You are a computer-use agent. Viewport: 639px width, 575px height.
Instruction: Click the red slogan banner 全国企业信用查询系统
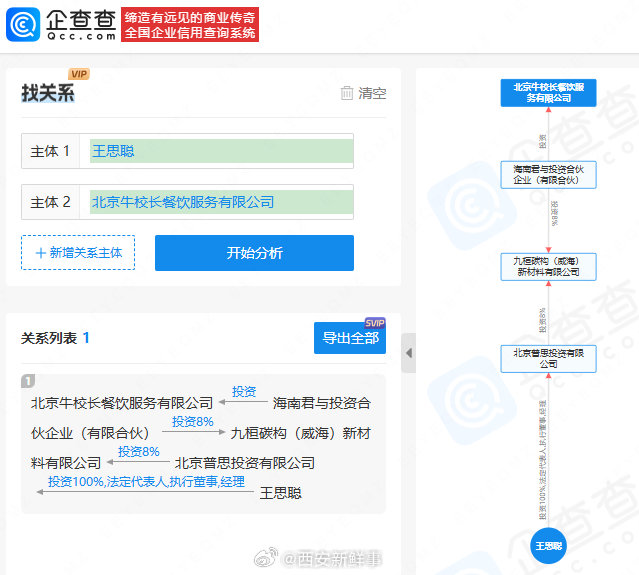(x=190, y=24)
